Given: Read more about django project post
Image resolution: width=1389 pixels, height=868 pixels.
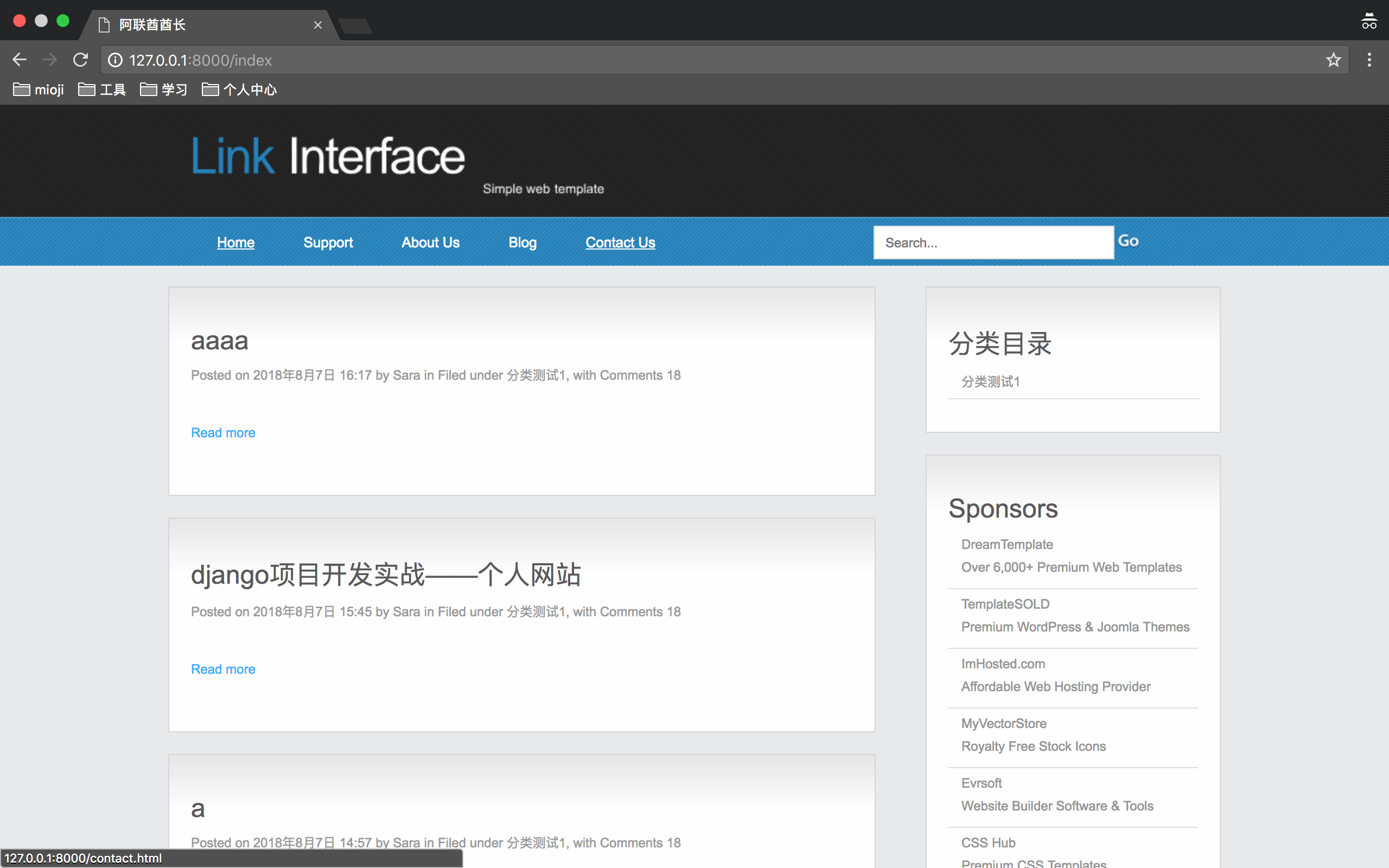Looking at the screenshot, I should 223,669.
